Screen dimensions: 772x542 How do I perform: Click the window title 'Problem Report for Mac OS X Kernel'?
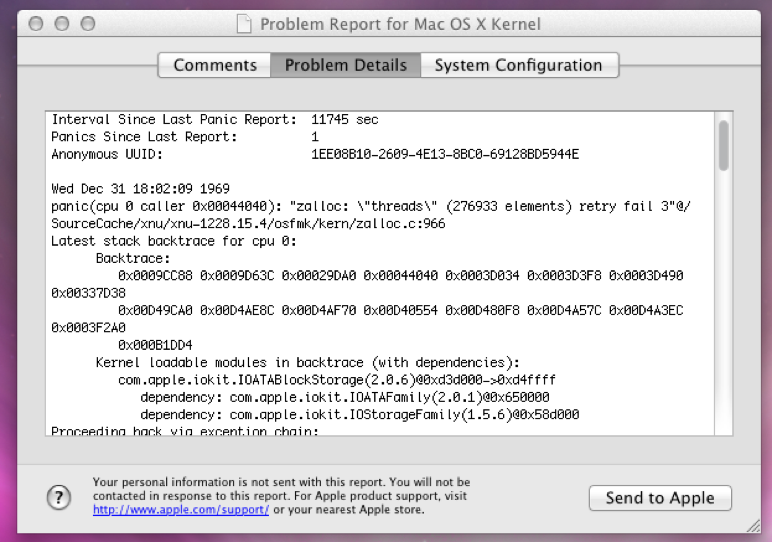coord(400,24)
